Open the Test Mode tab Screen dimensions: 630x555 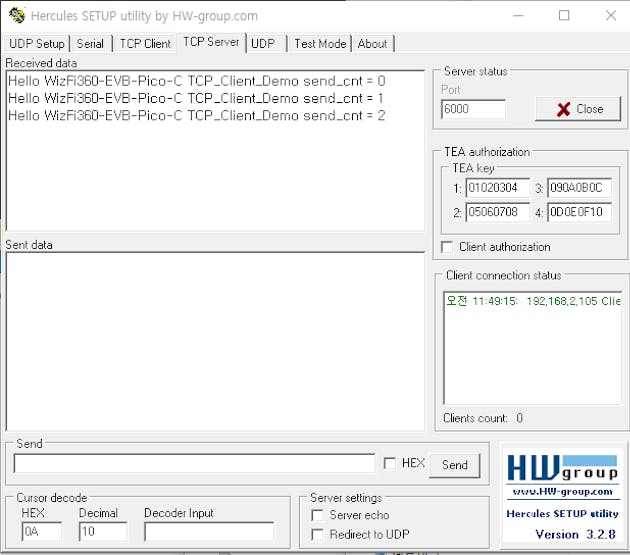320,43
